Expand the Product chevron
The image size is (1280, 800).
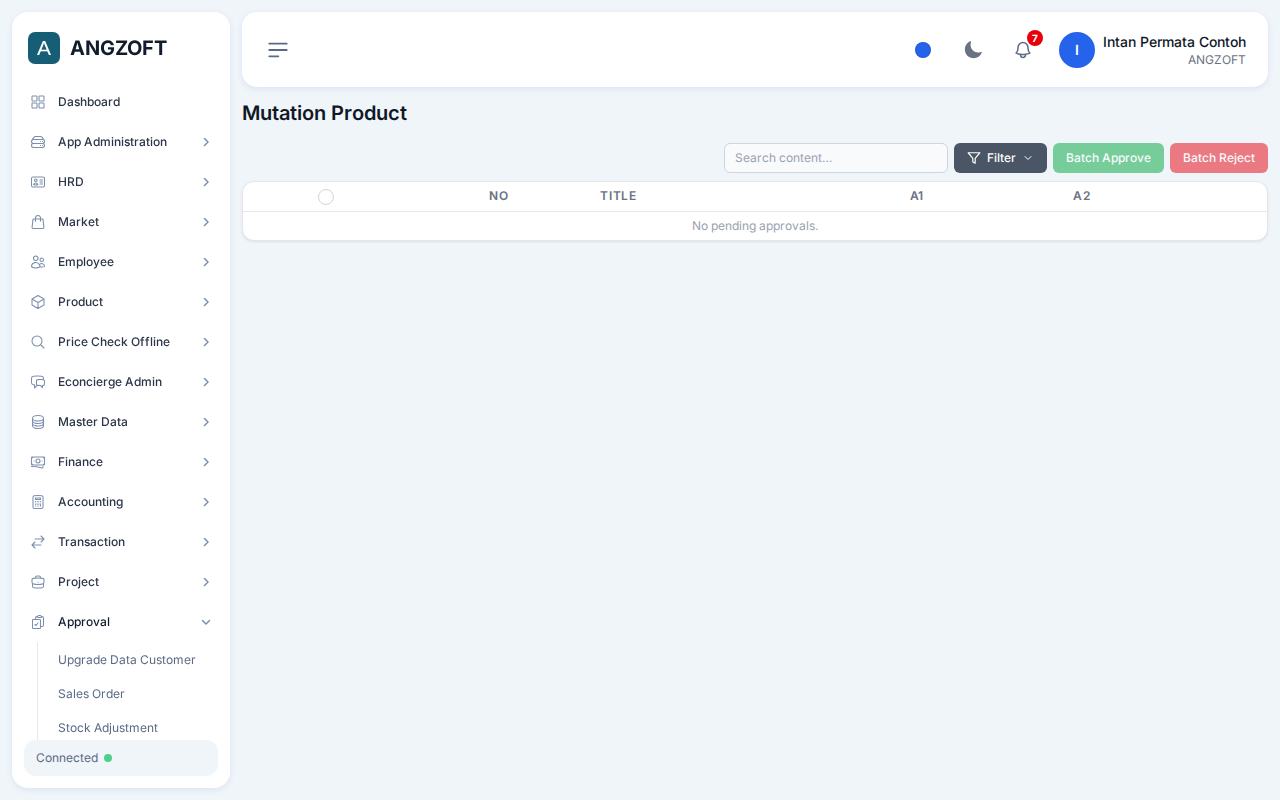206,302
